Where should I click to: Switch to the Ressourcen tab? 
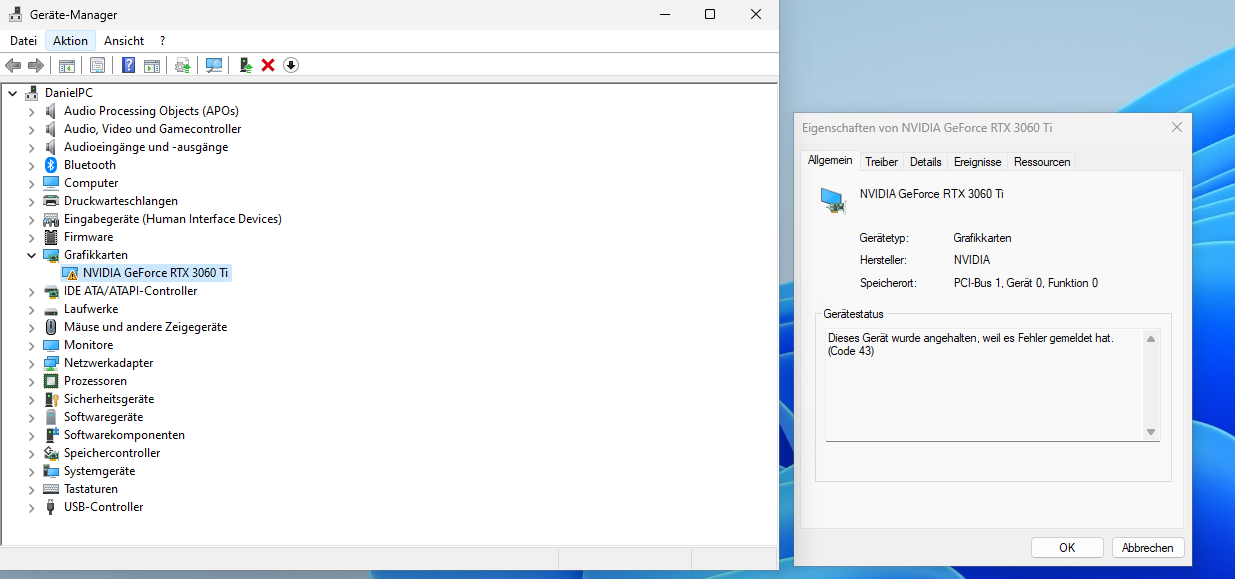point(1042,162)
